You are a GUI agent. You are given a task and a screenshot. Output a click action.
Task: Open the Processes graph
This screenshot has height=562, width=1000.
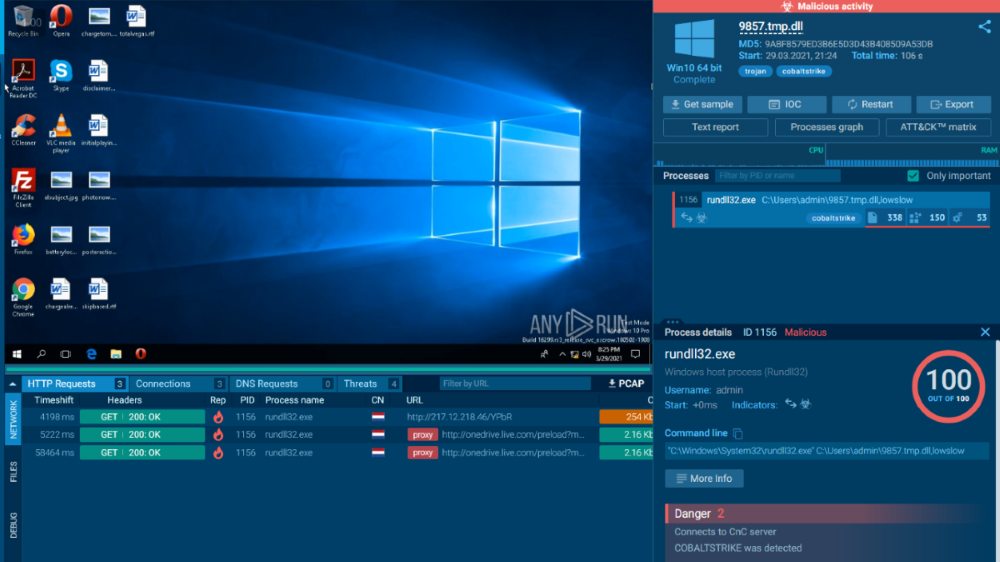827,128
